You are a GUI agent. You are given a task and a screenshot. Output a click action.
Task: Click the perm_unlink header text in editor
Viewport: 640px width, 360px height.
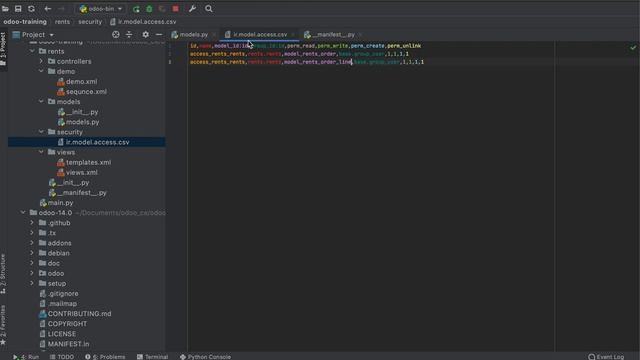pos(404,46)
